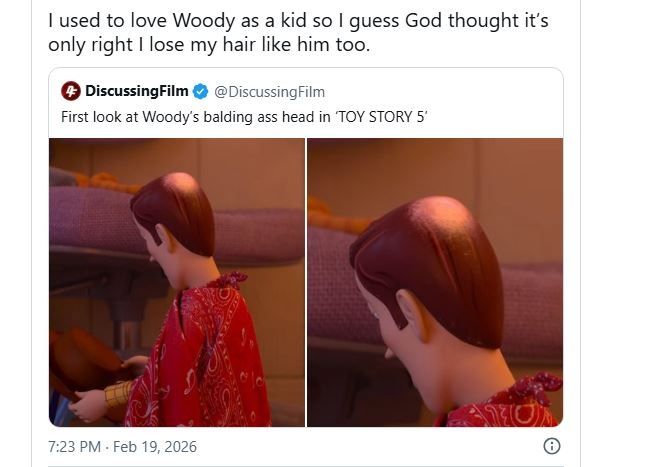This screenshot has height=467, width=659.
Task: Visit the @DiscussingFilm handle
Action: point(269,92)
